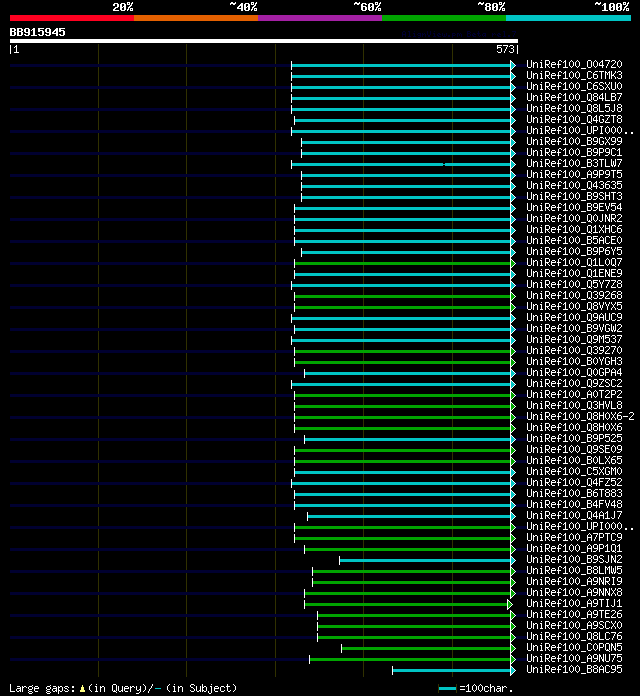Image resolution: width=640 pixels, height=696 pixels.
Task: Select label UniRef100_Q8H0X6-2
Action: coord(580,416)
